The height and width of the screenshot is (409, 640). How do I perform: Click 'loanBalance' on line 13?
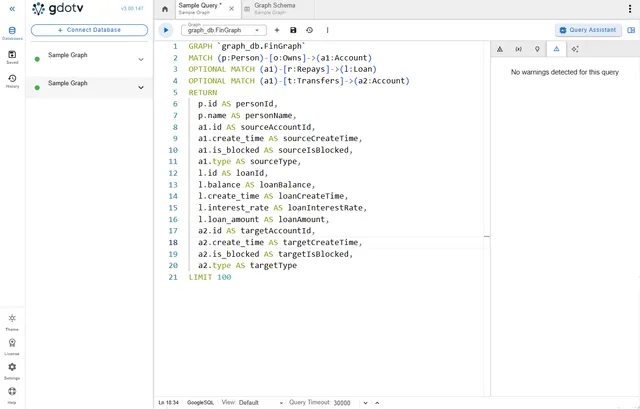click(285, 184)
